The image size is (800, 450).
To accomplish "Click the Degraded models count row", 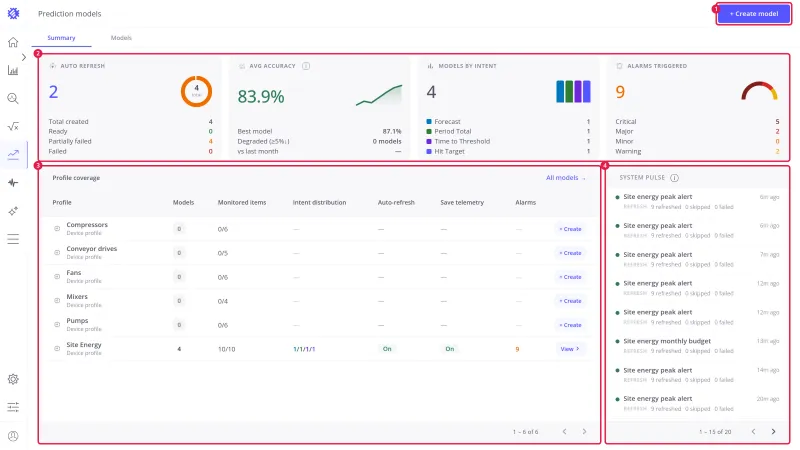I will [x=319, y=141].
